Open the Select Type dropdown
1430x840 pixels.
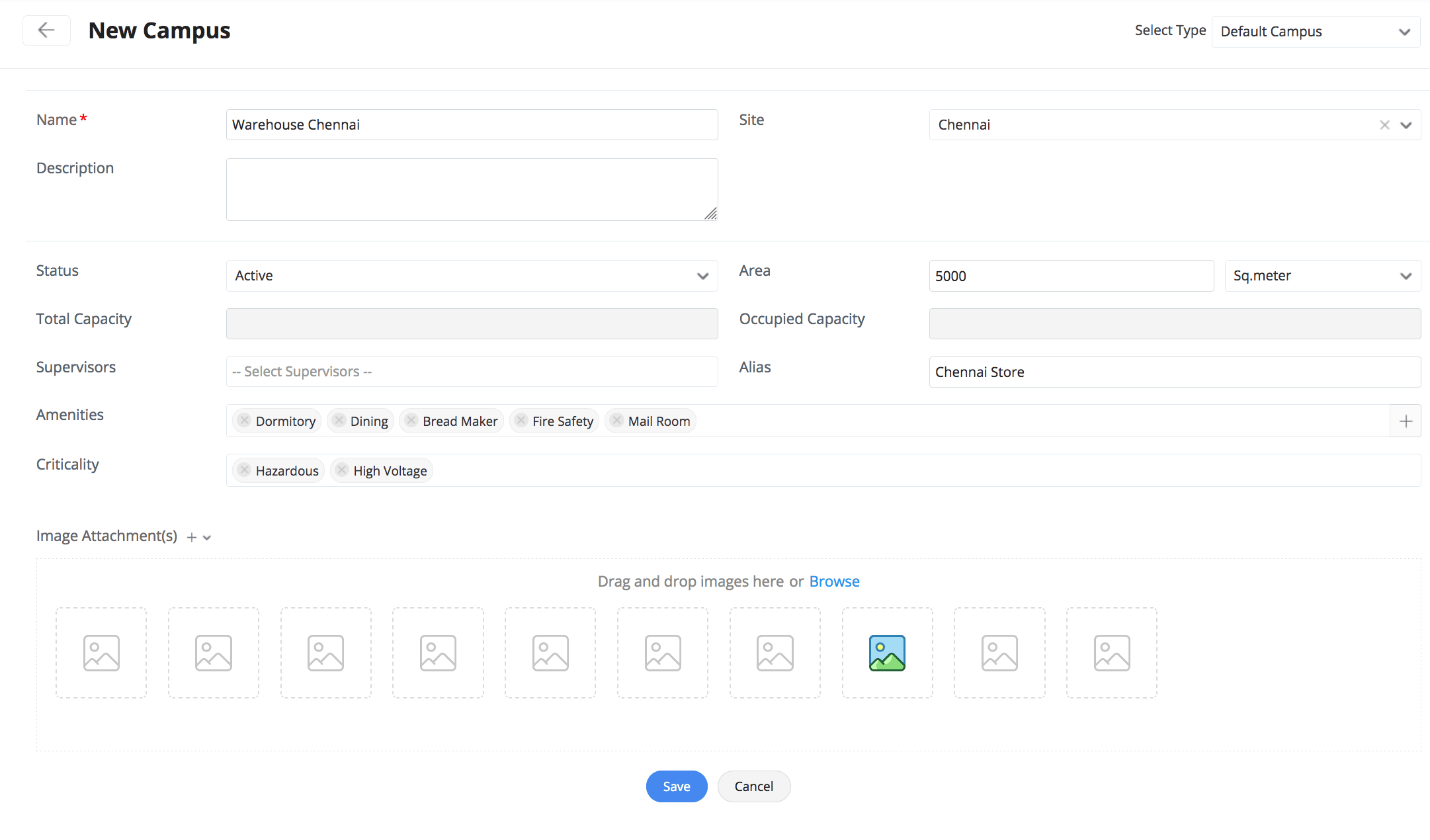pos(1315,32)
